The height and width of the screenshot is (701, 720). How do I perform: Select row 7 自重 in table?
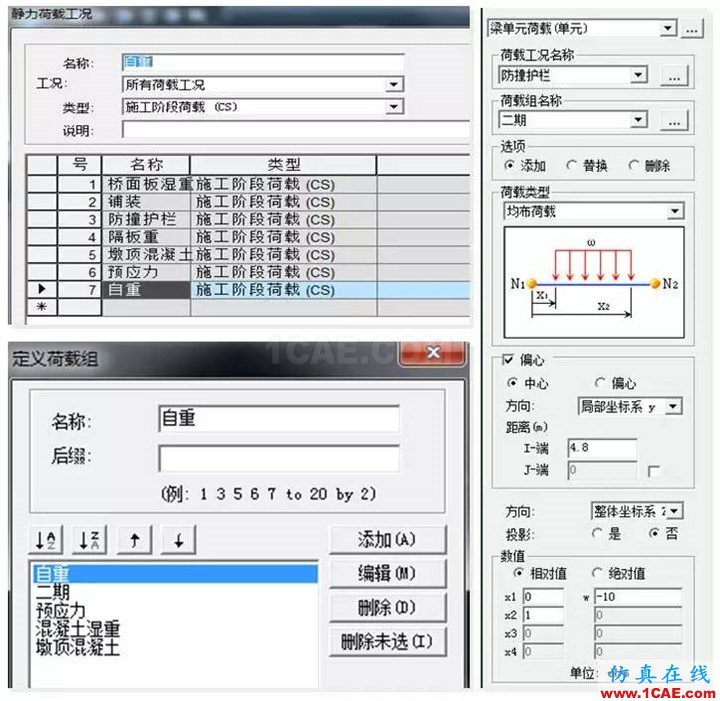[248, 290]
